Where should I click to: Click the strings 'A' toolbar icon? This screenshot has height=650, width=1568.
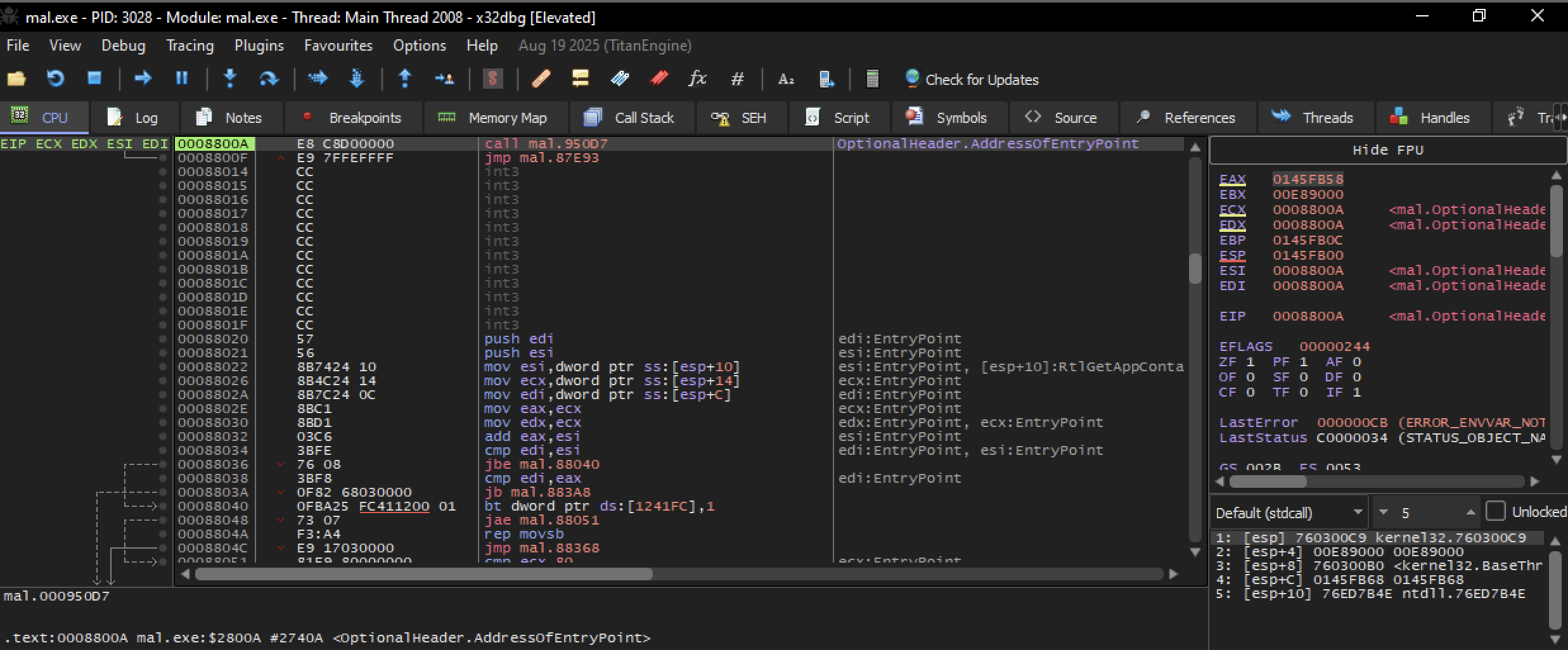(x=786, y=79)
